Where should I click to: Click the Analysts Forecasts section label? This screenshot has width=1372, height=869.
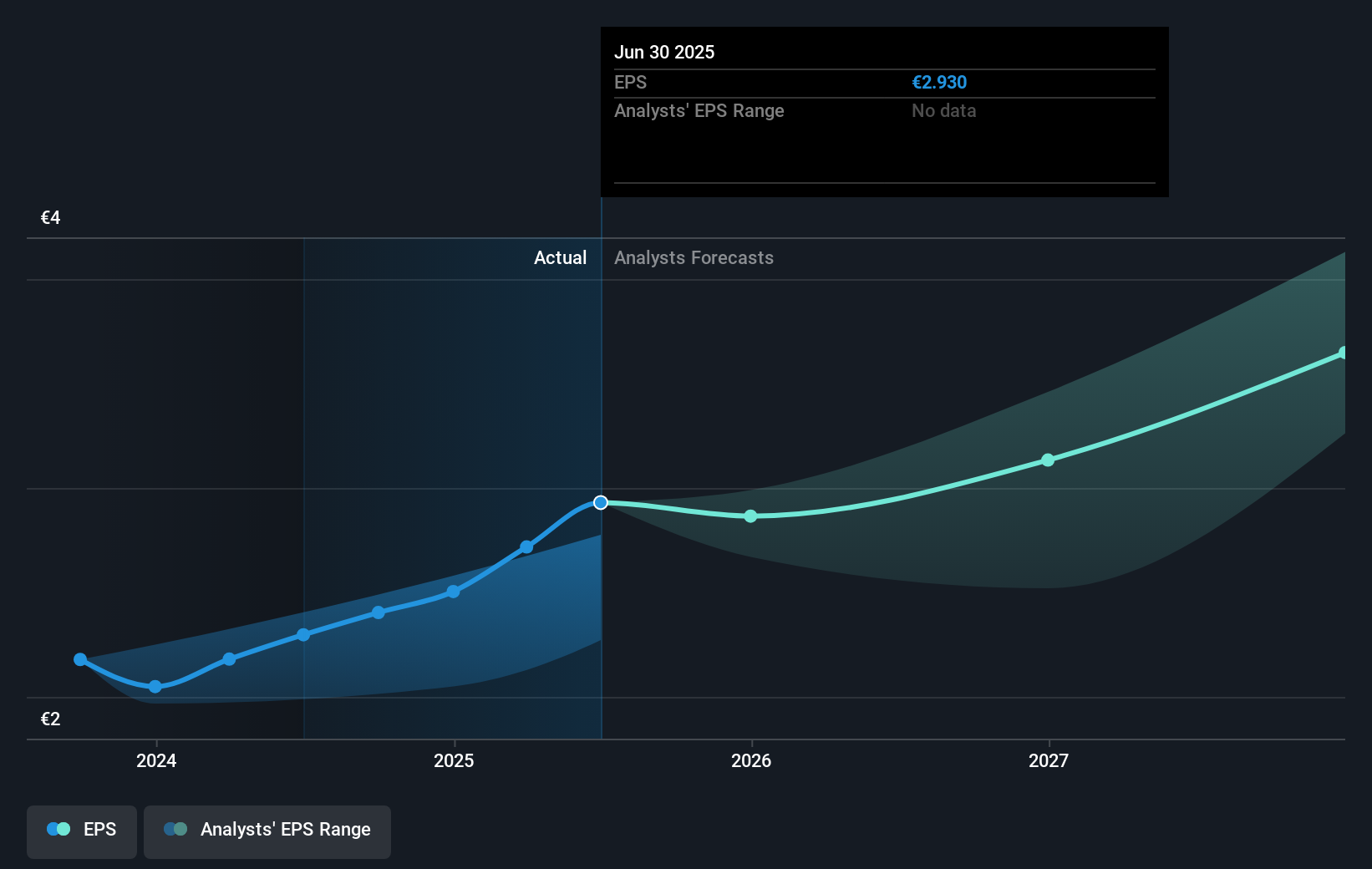[x=694, y=258]
